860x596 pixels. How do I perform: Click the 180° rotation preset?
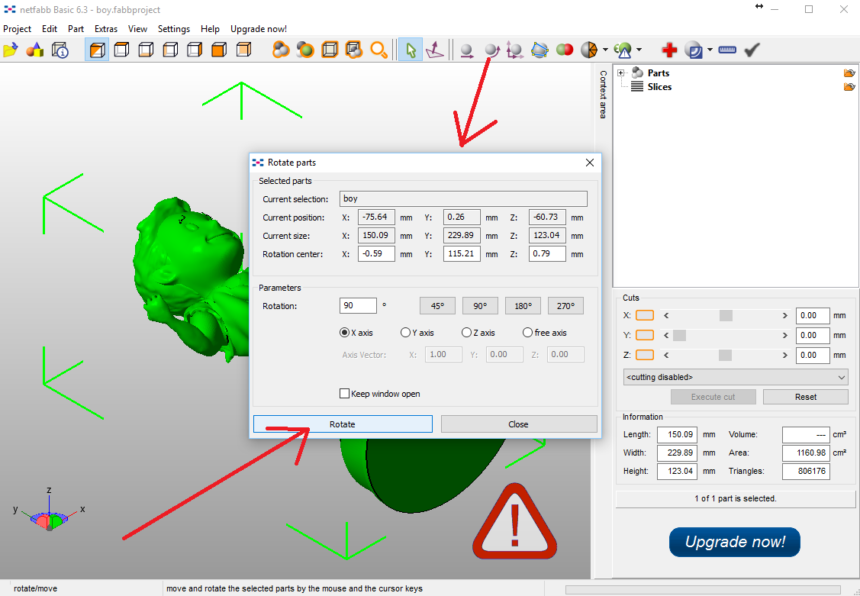click(523, 305)
